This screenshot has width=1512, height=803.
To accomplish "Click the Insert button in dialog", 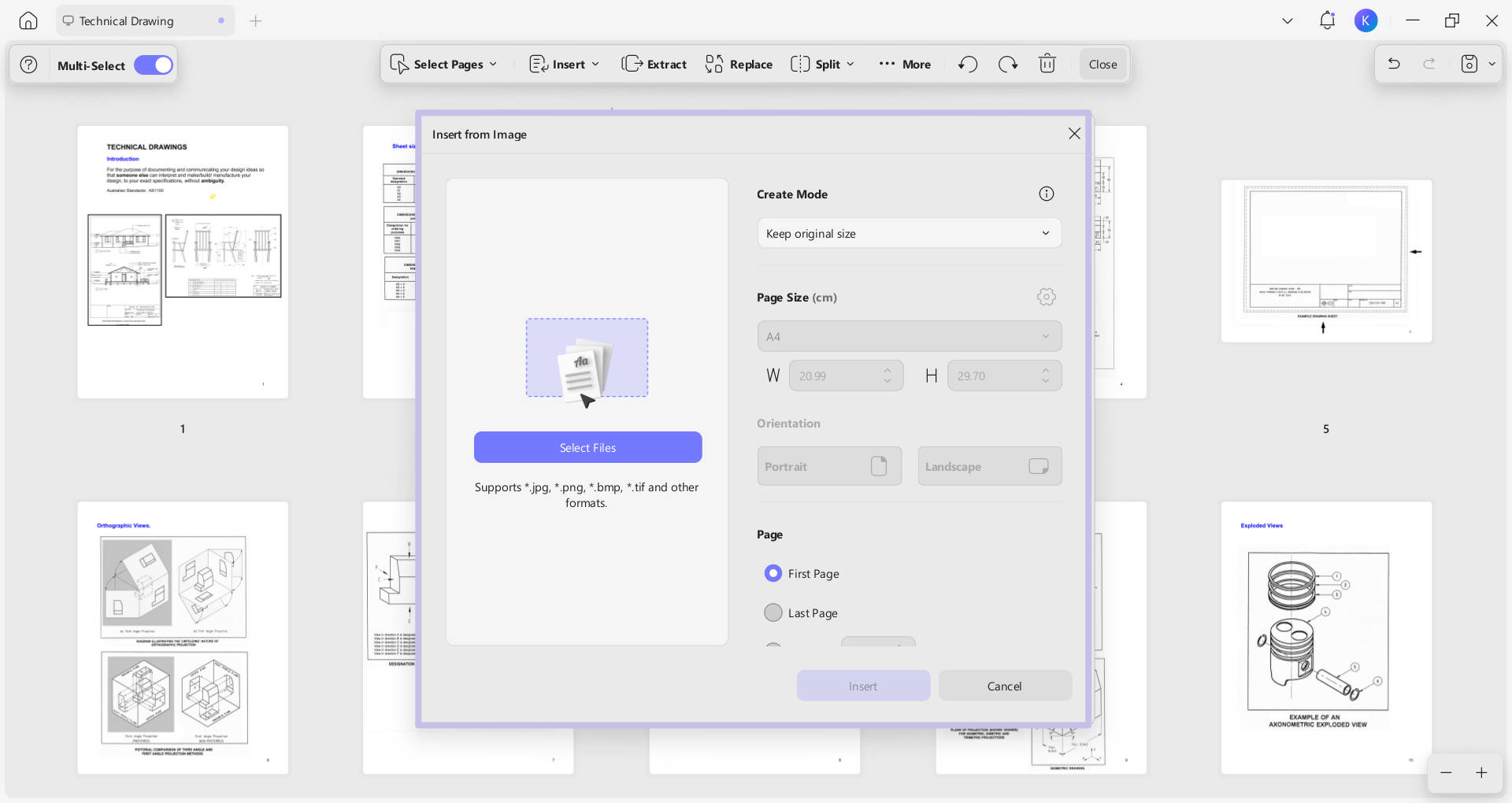I will click(x=863, y=686).
